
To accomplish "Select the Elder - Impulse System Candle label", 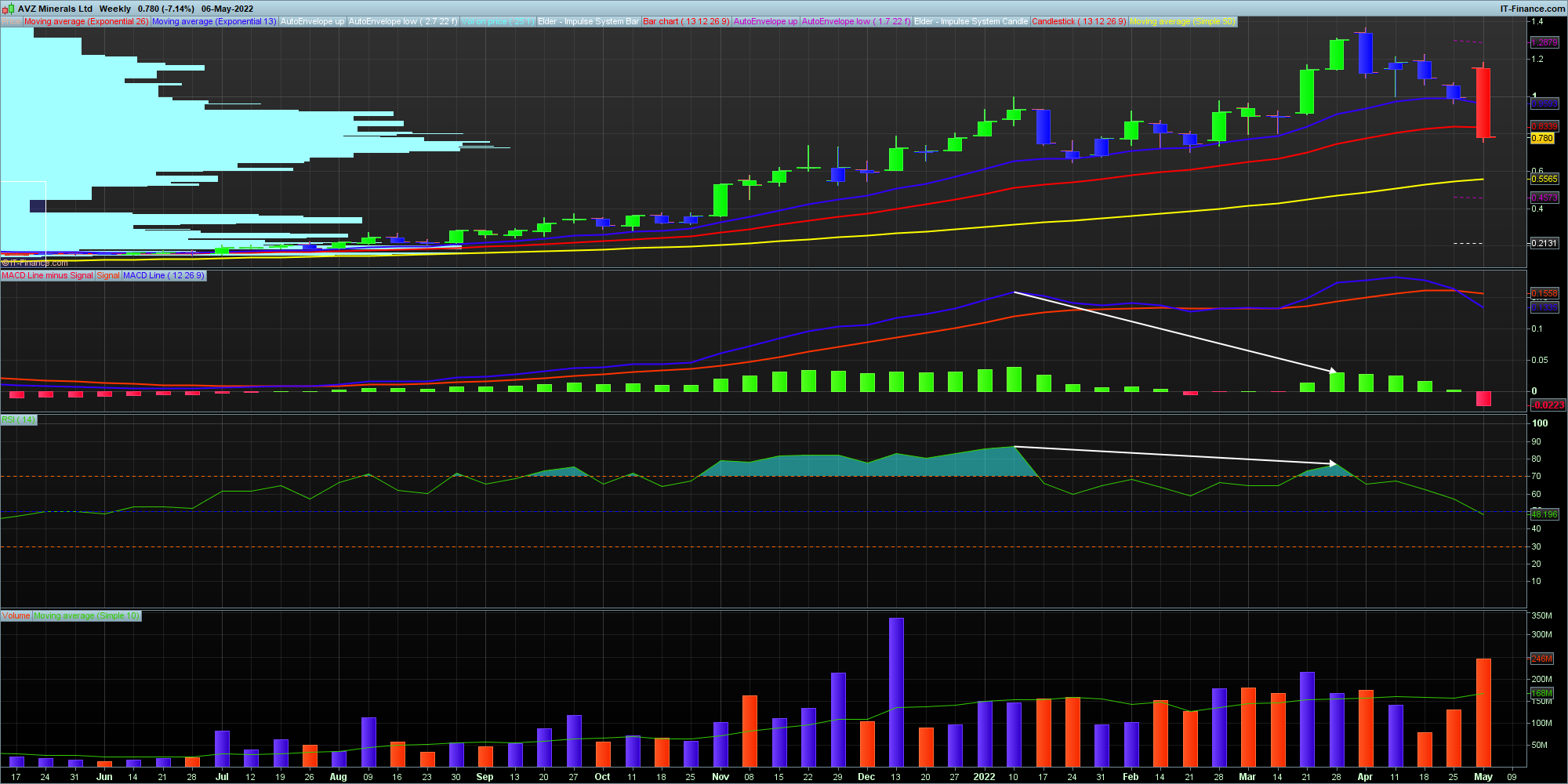I will [971, 22].
